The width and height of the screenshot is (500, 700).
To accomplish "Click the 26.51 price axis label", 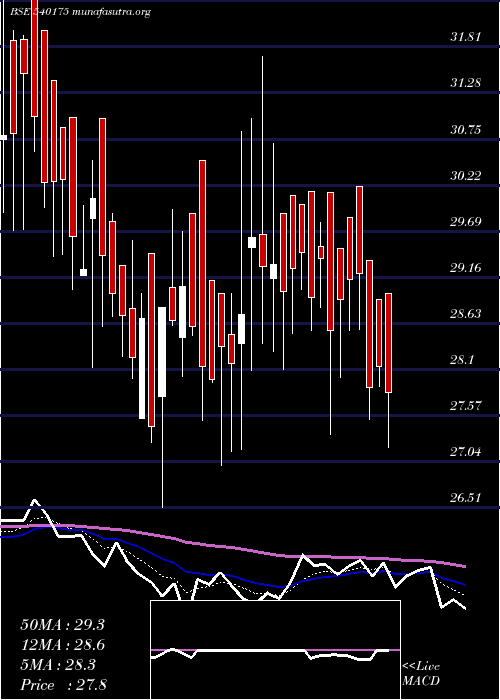I will [x=466, y=497].
